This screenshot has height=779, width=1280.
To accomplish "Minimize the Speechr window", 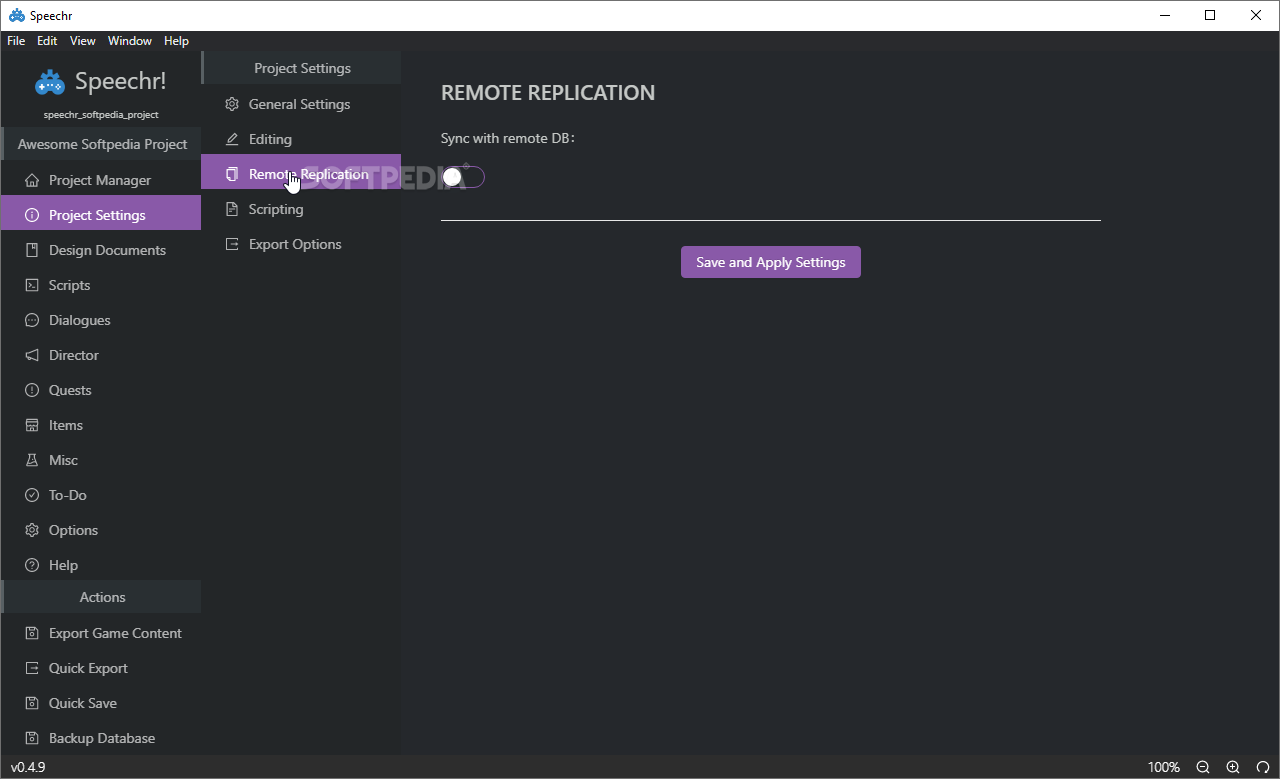I will (x=1165, y=15).
